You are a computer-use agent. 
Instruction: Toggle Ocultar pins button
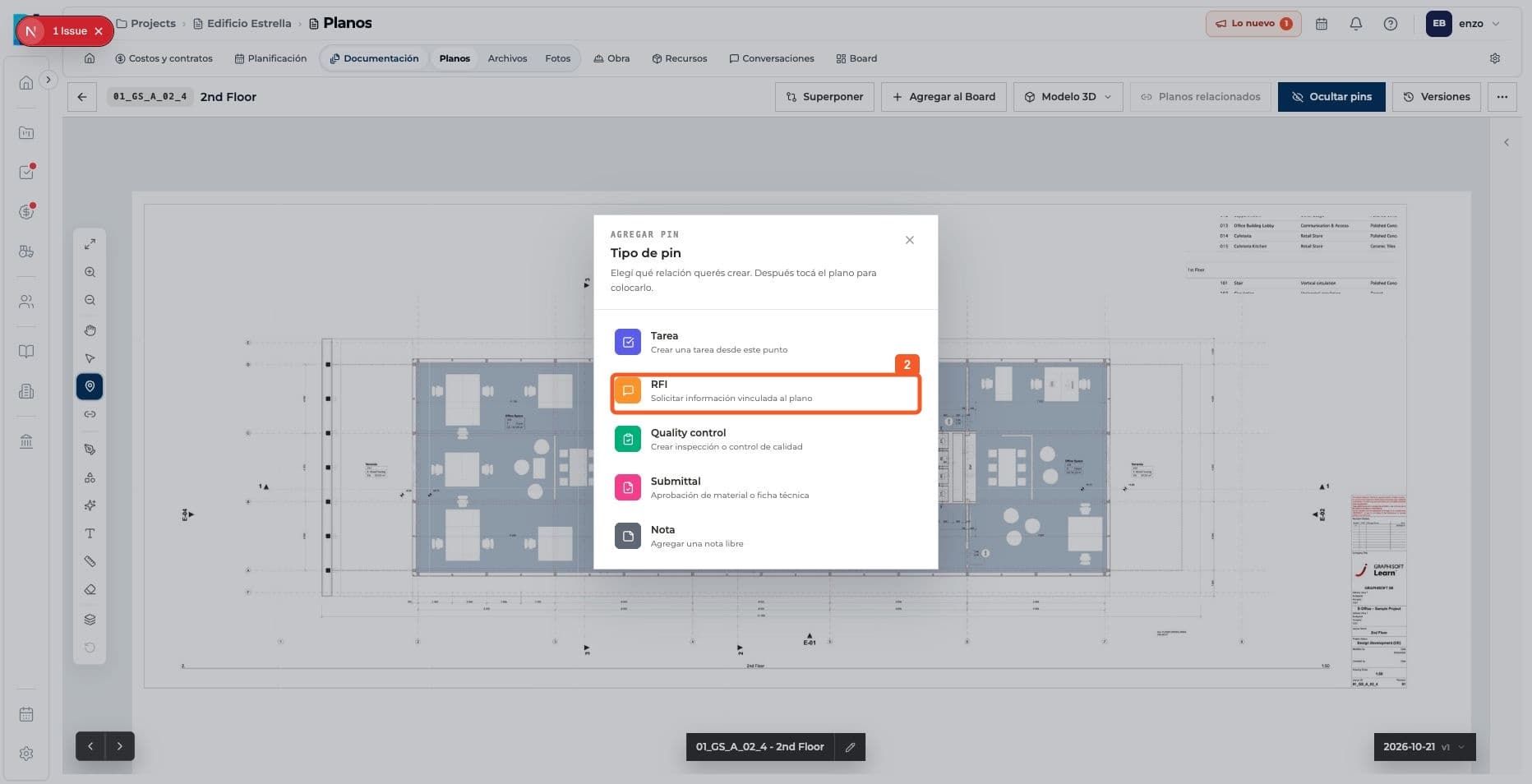coord(1331,97)
